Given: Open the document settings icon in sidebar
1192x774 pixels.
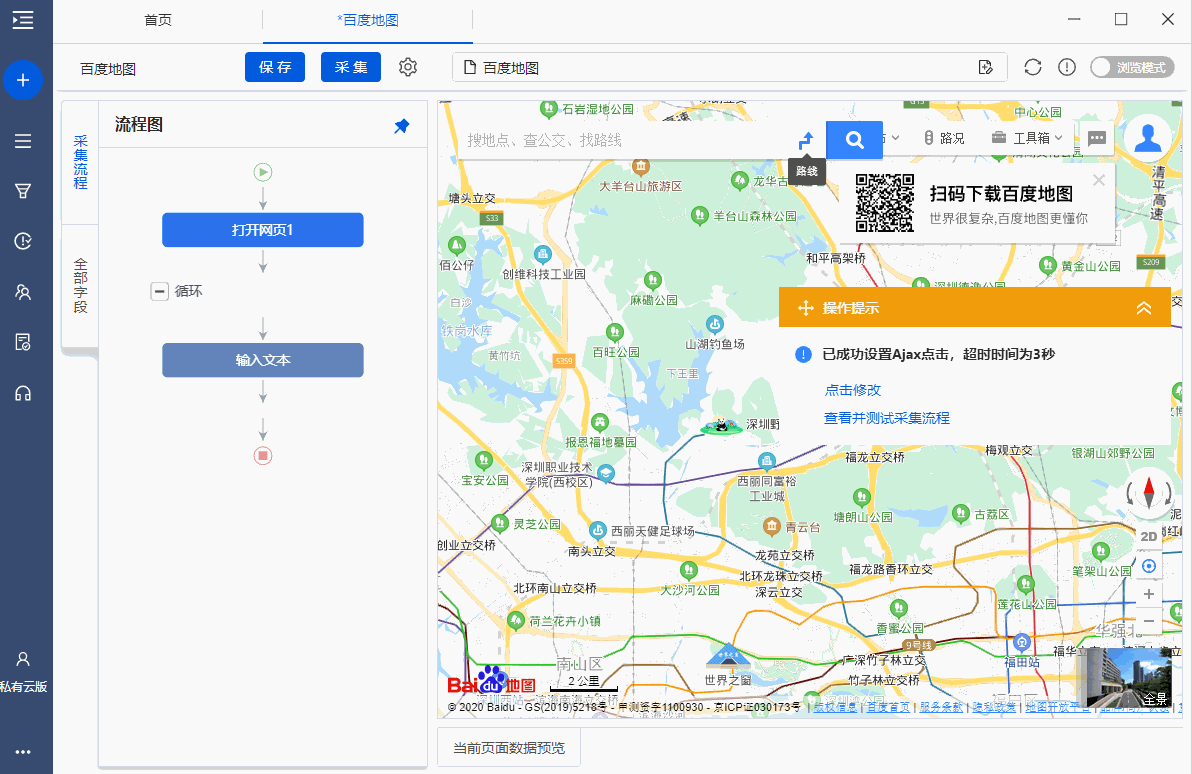Looking at the screenshot, I should pyautogui.click(x=23, y=342).
